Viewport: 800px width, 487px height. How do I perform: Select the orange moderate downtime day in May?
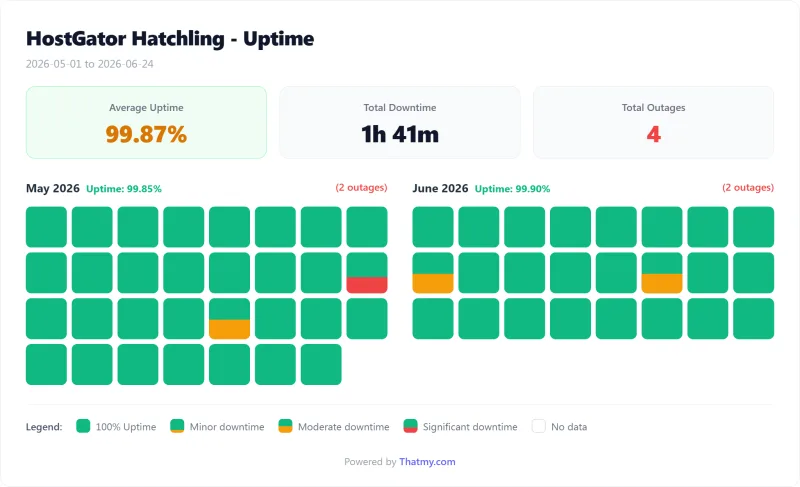pyautogui.click(x=230, y=319)
